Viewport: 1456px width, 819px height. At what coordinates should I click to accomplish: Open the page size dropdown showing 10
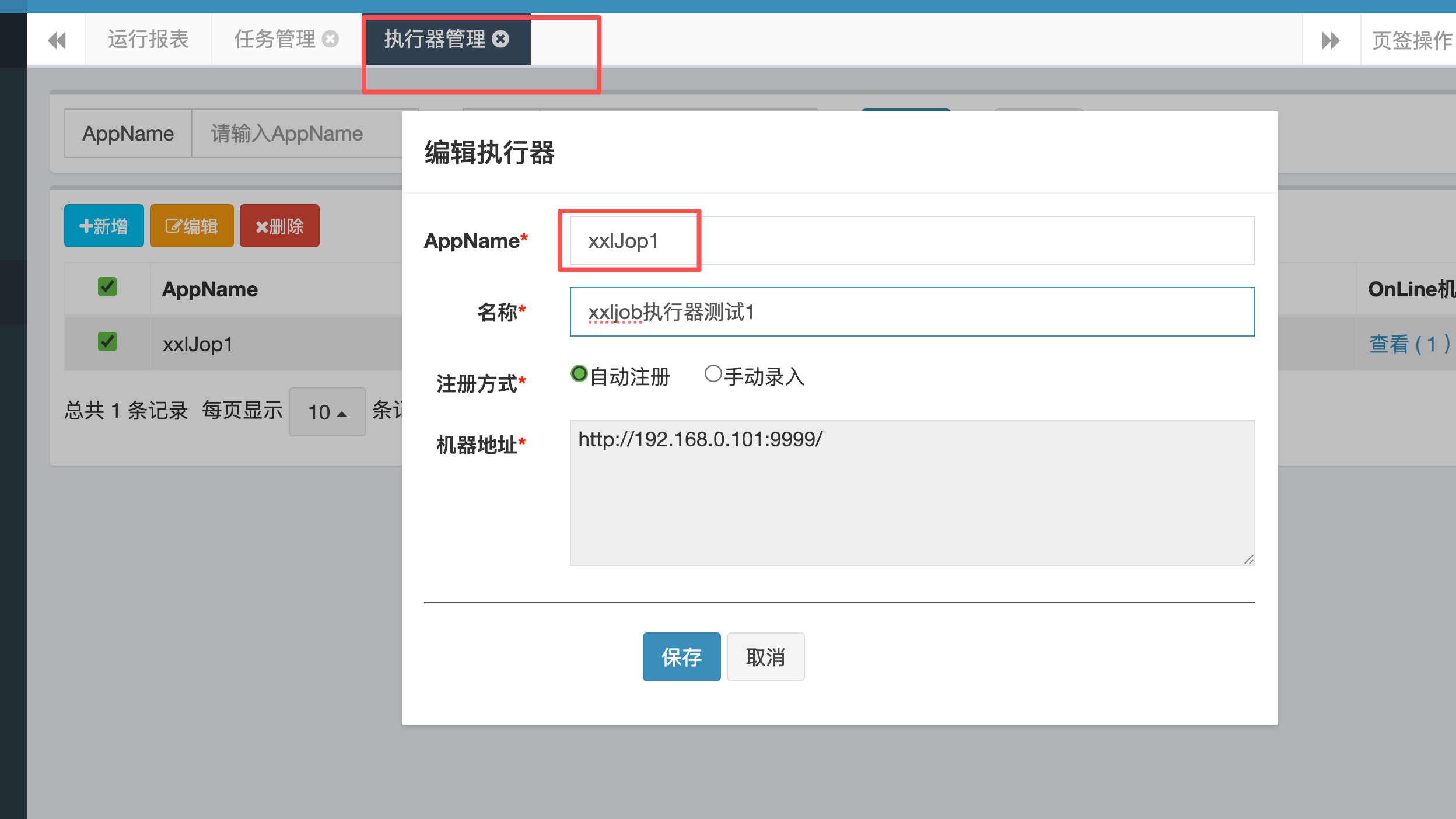coord(327,412)
